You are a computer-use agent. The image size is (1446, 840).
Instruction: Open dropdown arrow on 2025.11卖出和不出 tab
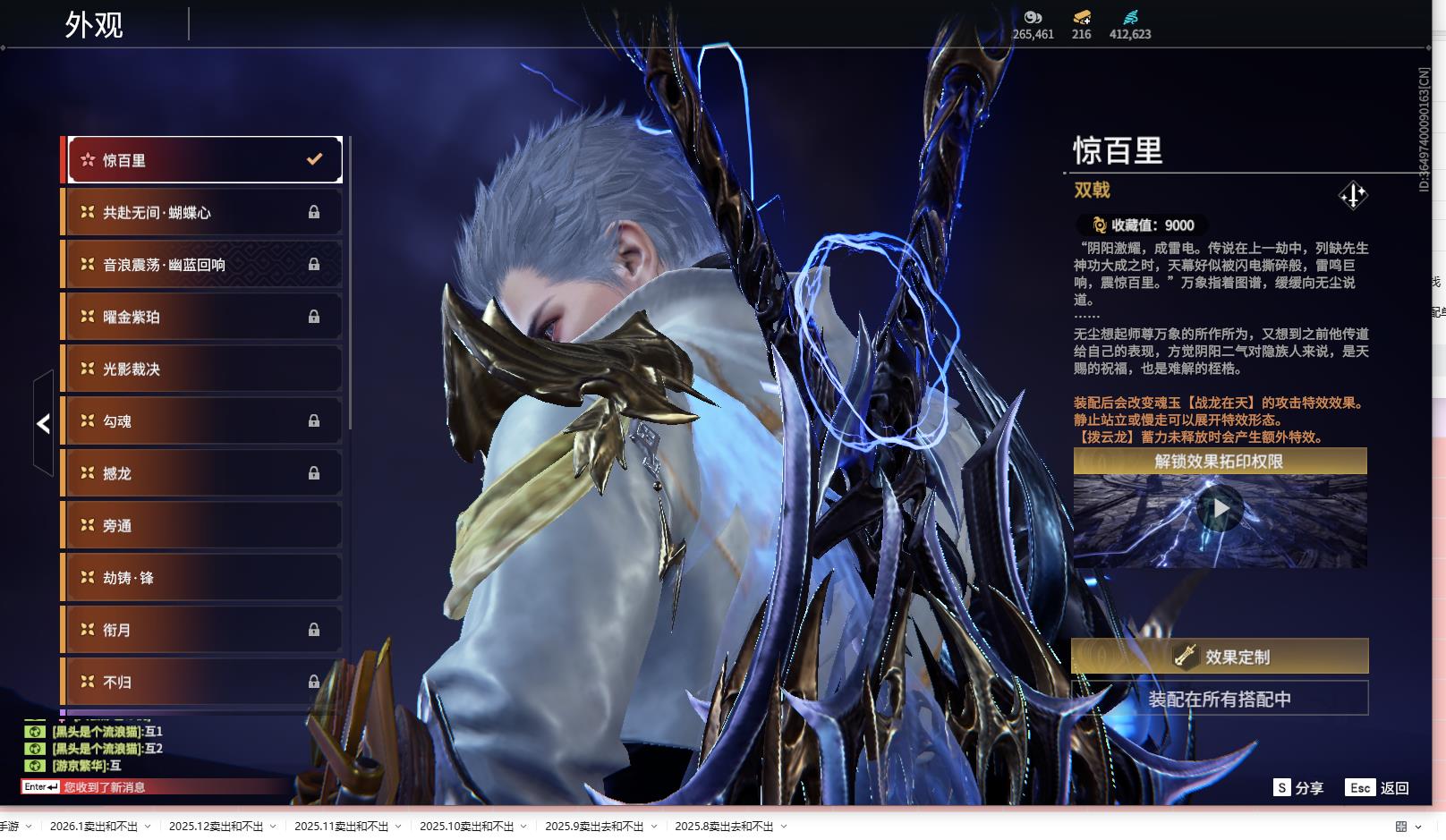click(x=398, y=827)
